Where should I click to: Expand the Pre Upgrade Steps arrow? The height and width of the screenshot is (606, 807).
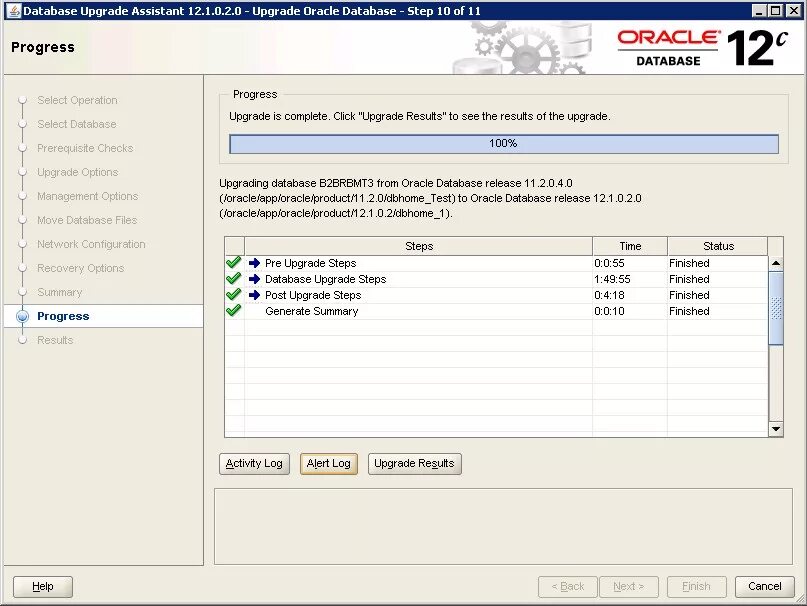(x=254, y=263)
